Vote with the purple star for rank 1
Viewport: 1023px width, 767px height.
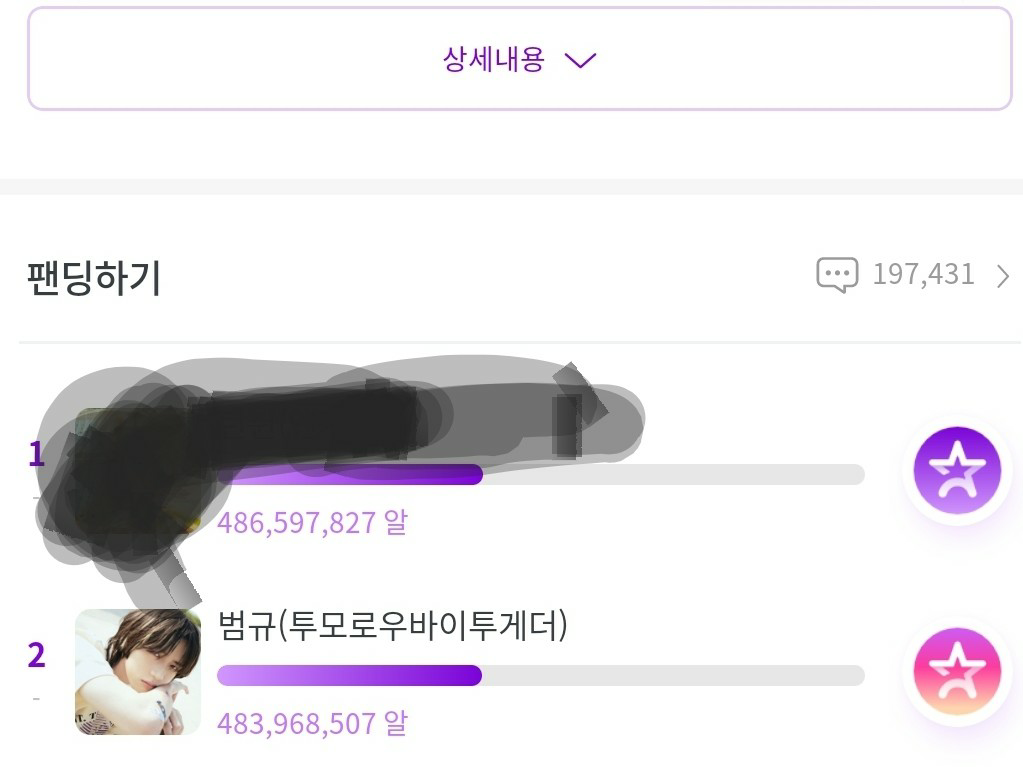coord(957,470)
